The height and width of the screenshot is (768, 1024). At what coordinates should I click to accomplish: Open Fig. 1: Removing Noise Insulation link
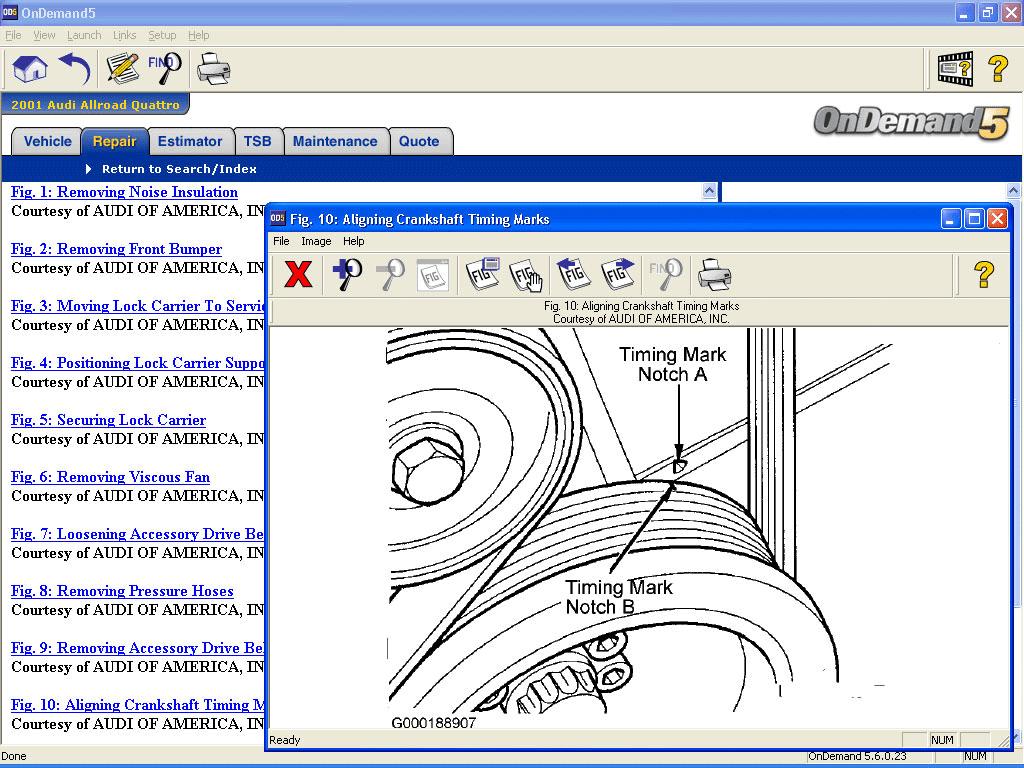[124, 192]
